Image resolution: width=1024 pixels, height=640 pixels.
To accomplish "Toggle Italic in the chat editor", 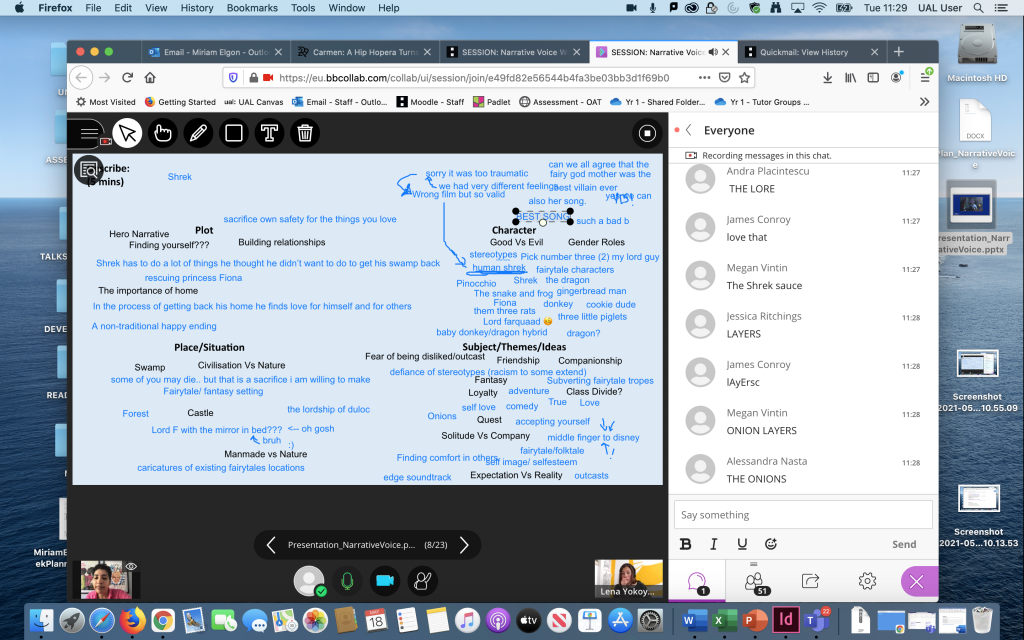I will 714,544.
